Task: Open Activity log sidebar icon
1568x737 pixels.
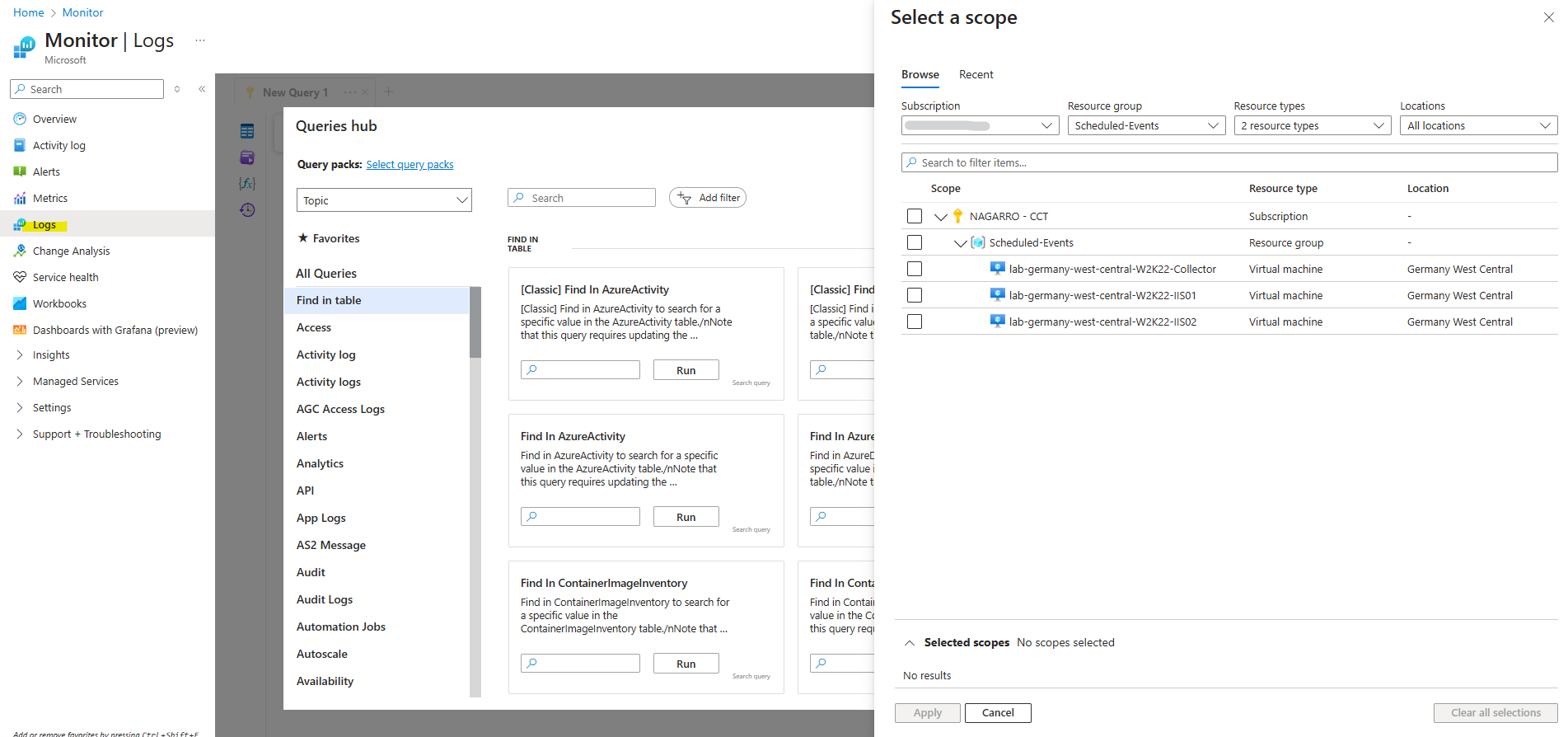Action: (x=20, y=145)
